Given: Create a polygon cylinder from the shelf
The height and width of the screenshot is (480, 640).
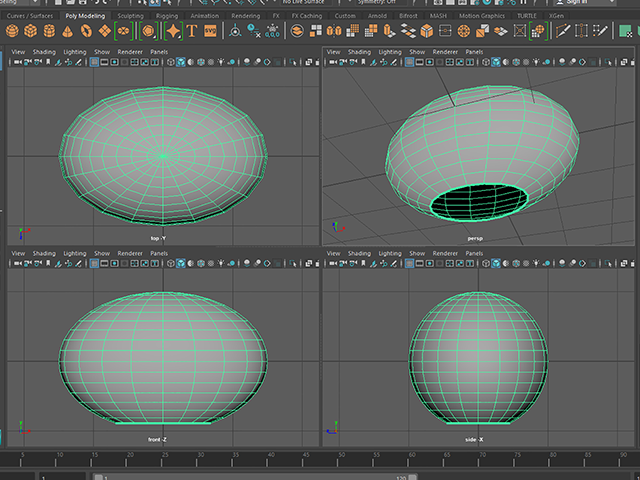Looking at the screenshot, I should click(x=49, y=31).
